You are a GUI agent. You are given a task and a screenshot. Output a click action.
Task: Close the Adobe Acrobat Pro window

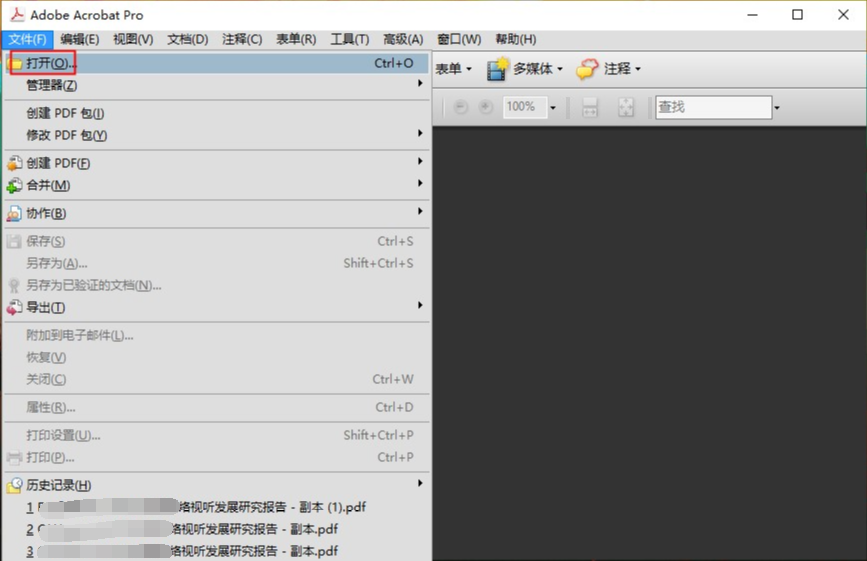843,15
